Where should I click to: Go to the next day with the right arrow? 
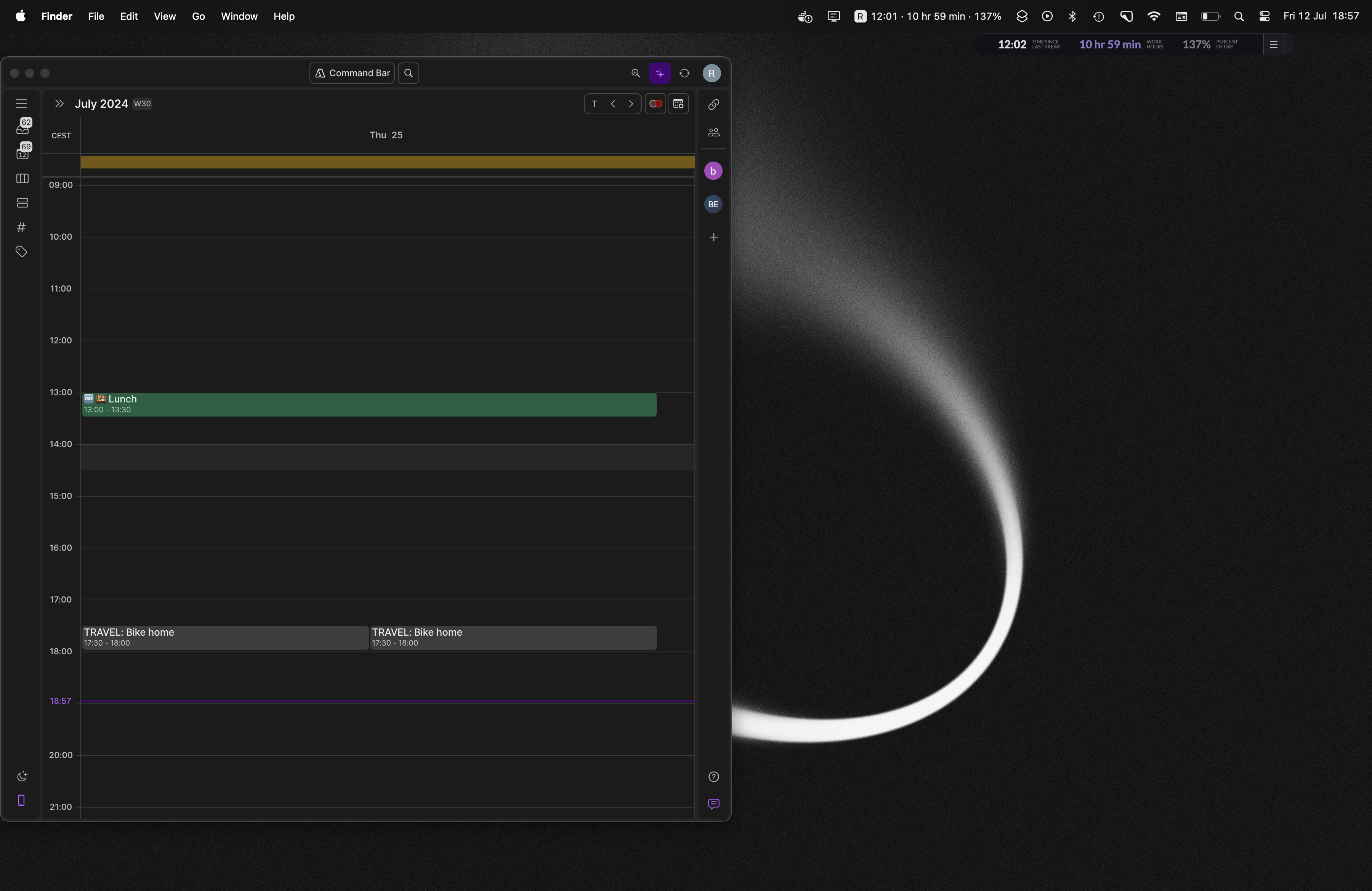point(631,104)
